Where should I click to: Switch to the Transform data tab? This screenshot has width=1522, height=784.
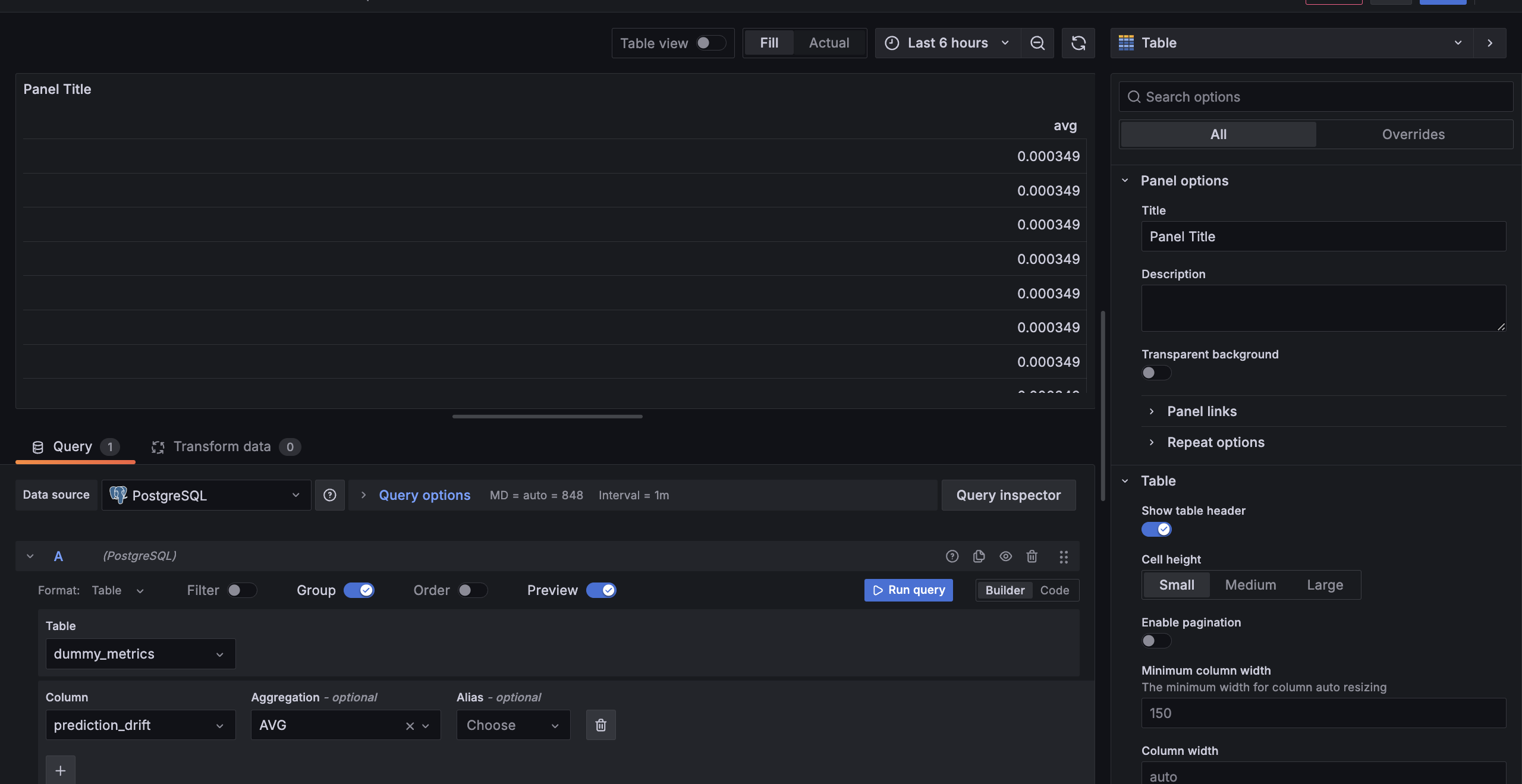tap(225, 447)
